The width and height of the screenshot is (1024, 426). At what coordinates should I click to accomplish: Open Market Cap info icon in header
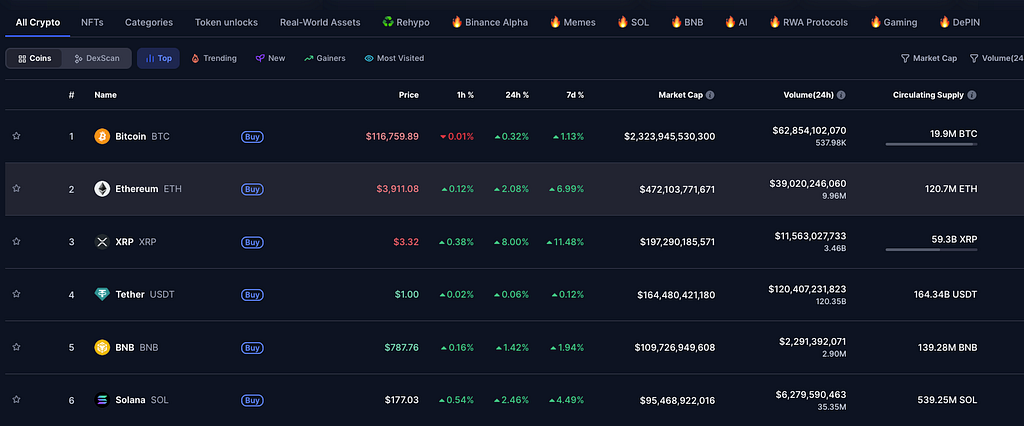710,95
